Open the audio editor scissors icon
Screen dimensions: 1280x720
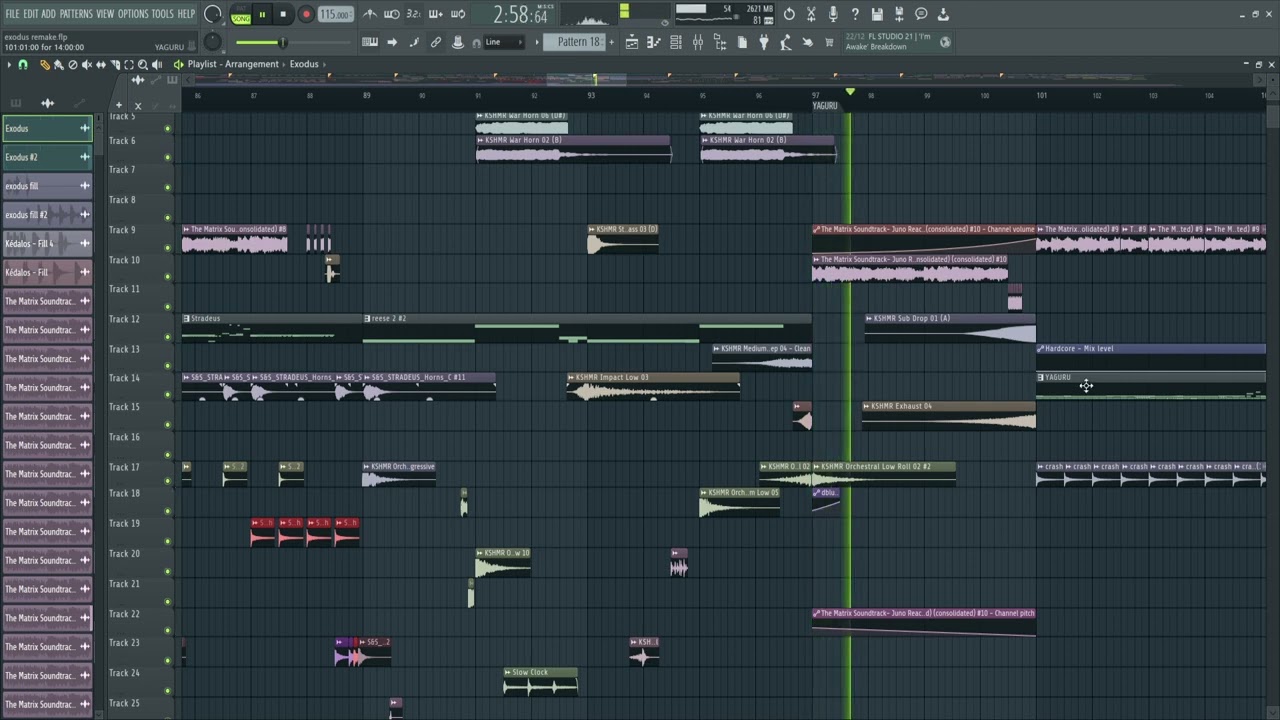[x=811, y=14]
